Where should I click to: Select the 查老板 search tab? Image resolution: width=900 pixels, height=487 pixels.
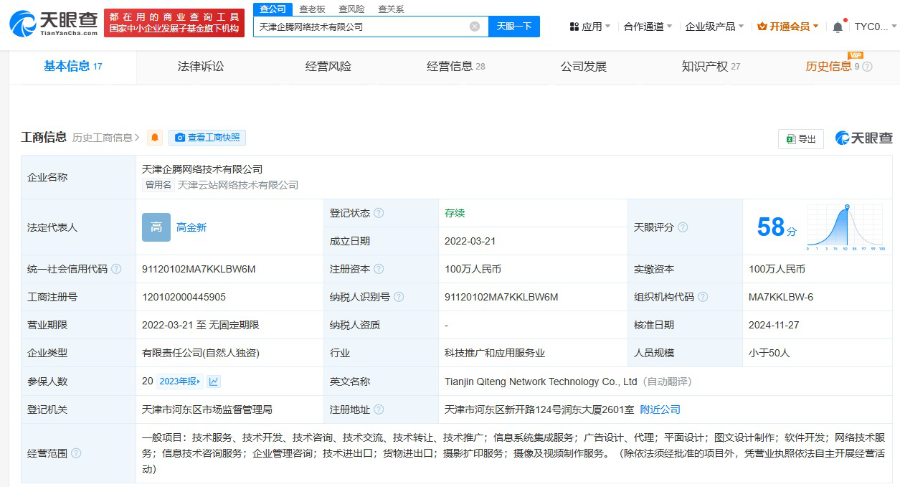pyautogui.click(x=312, y=9)
